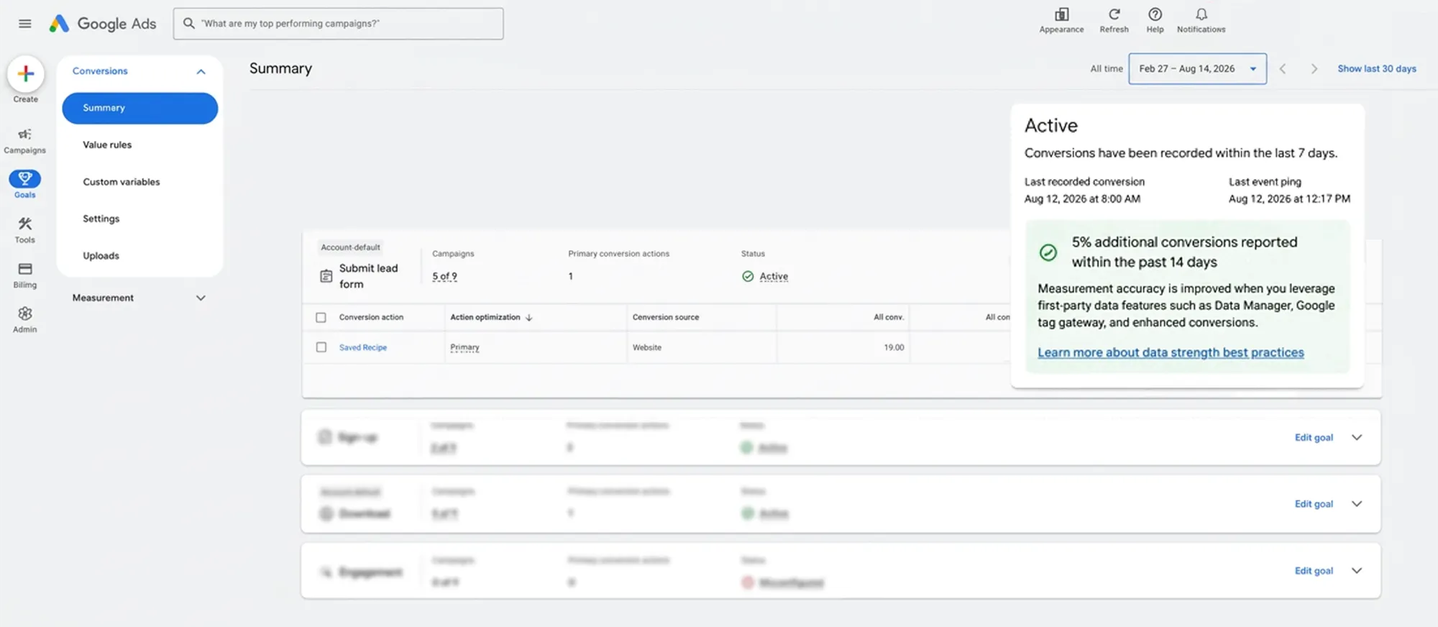Click the 19.00 All conv. value
The image size is (1438, 627).
coord(893,348)
